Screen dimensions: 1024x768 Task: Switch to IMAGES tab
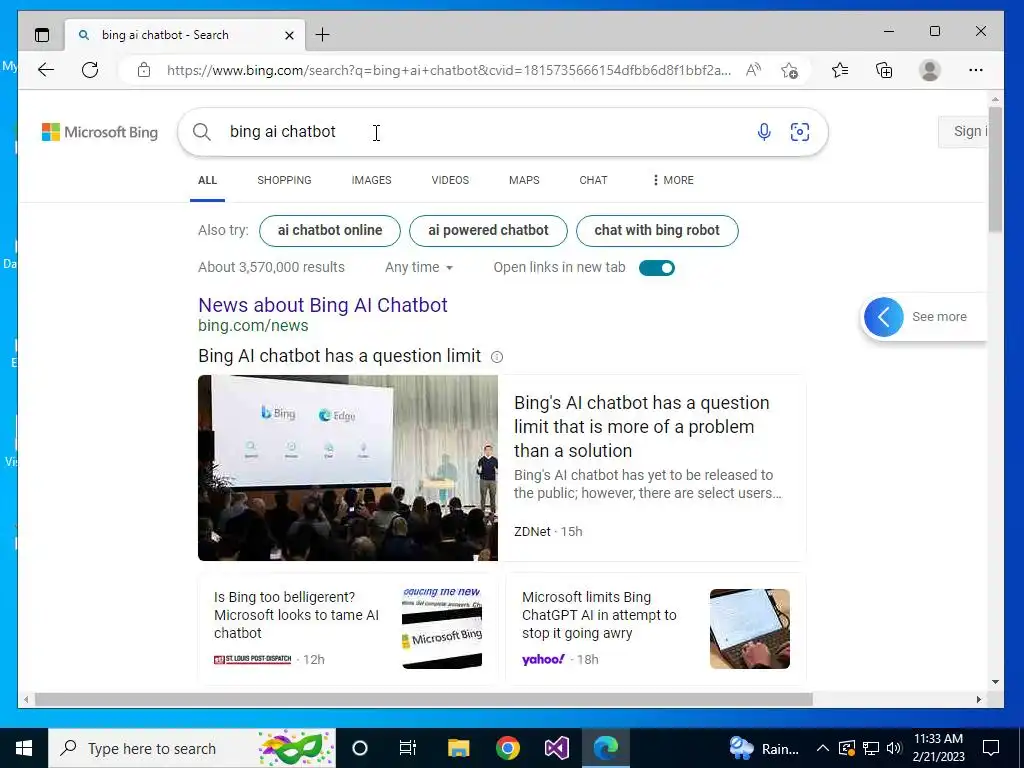(x=372, y=180)
